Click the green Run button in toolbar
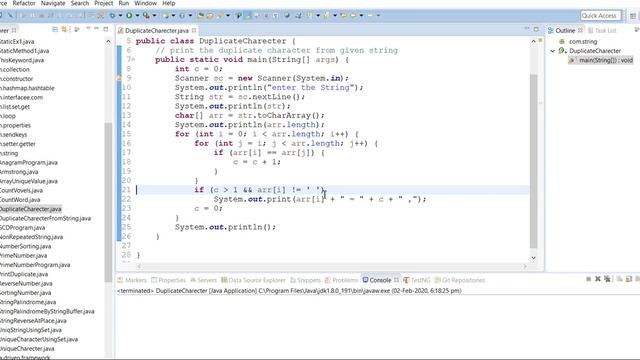 129,16
